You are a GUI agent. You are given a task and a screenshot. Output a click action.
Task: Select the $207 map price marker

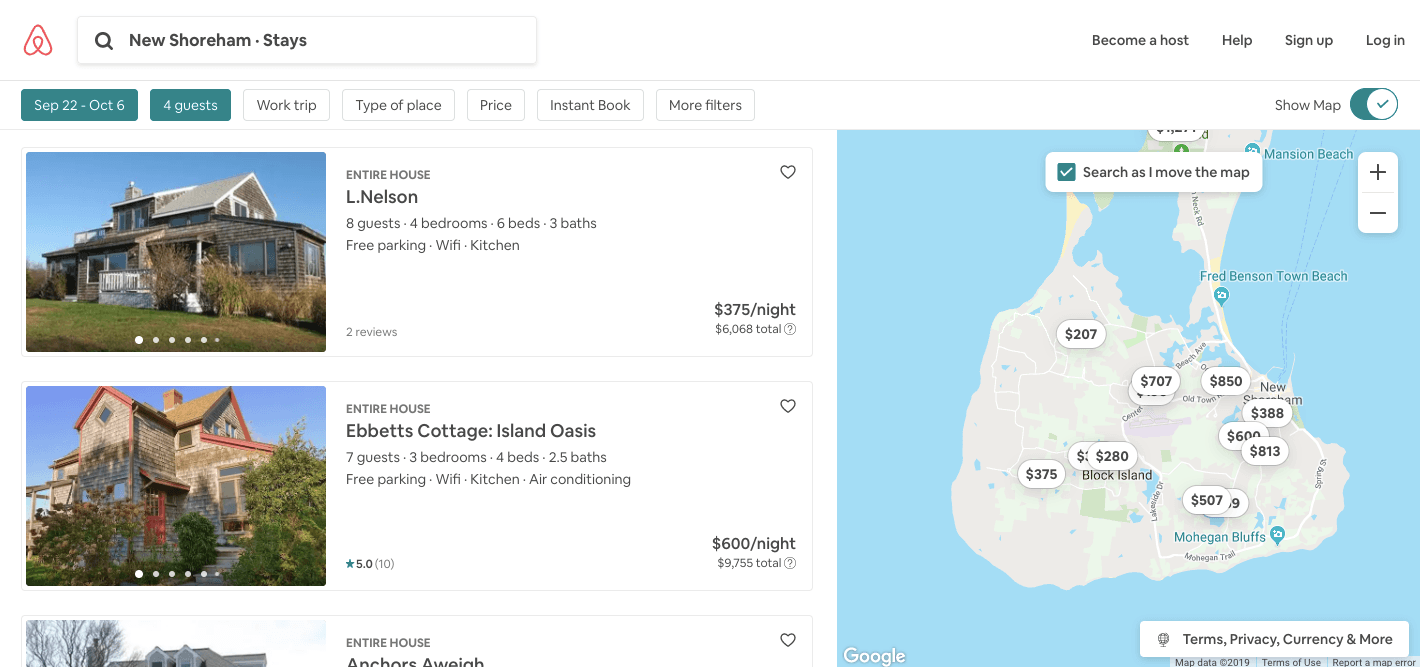coord(1081,334)
